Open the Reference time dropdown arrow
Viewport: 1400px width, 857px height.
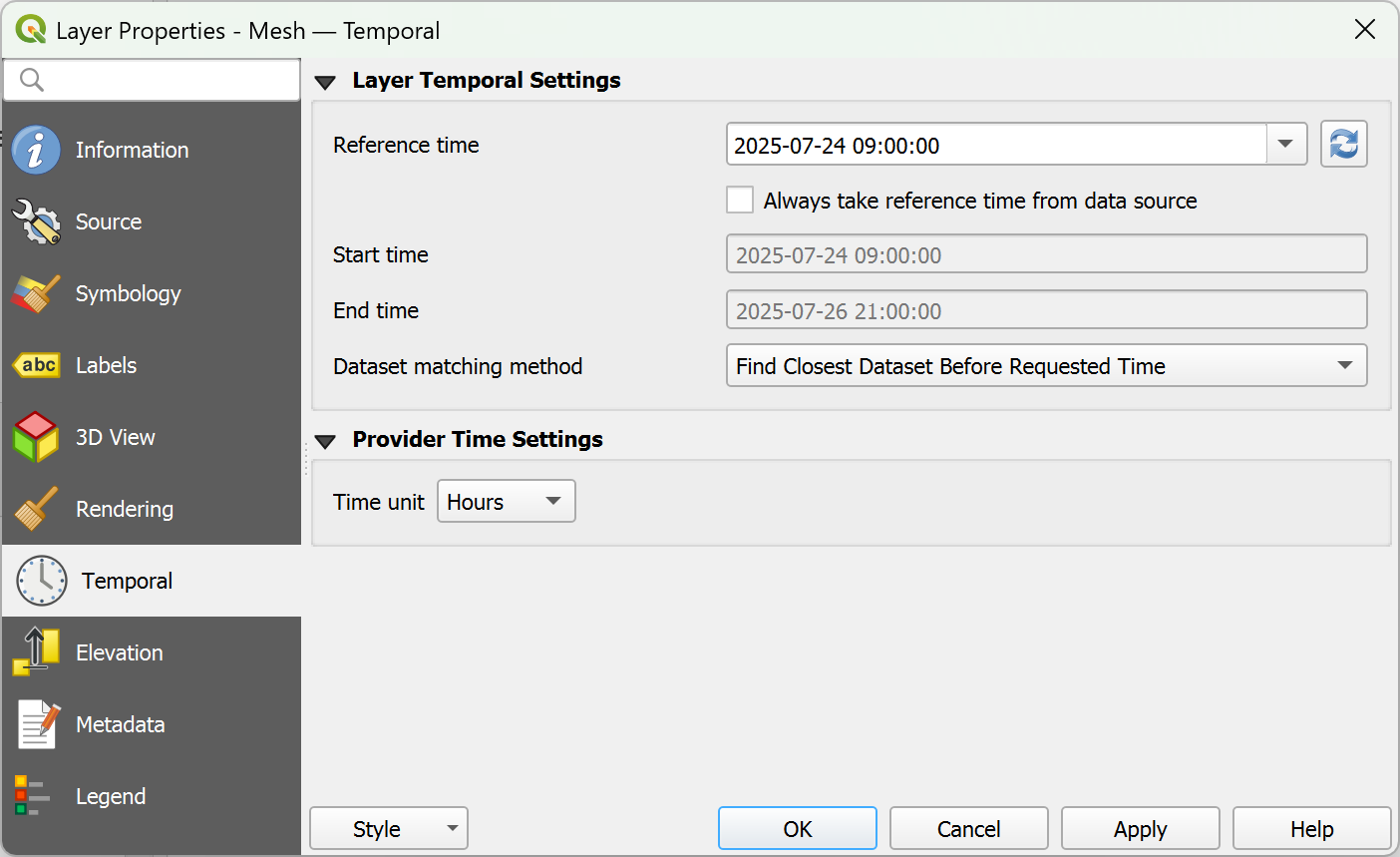click(1286, 145)
